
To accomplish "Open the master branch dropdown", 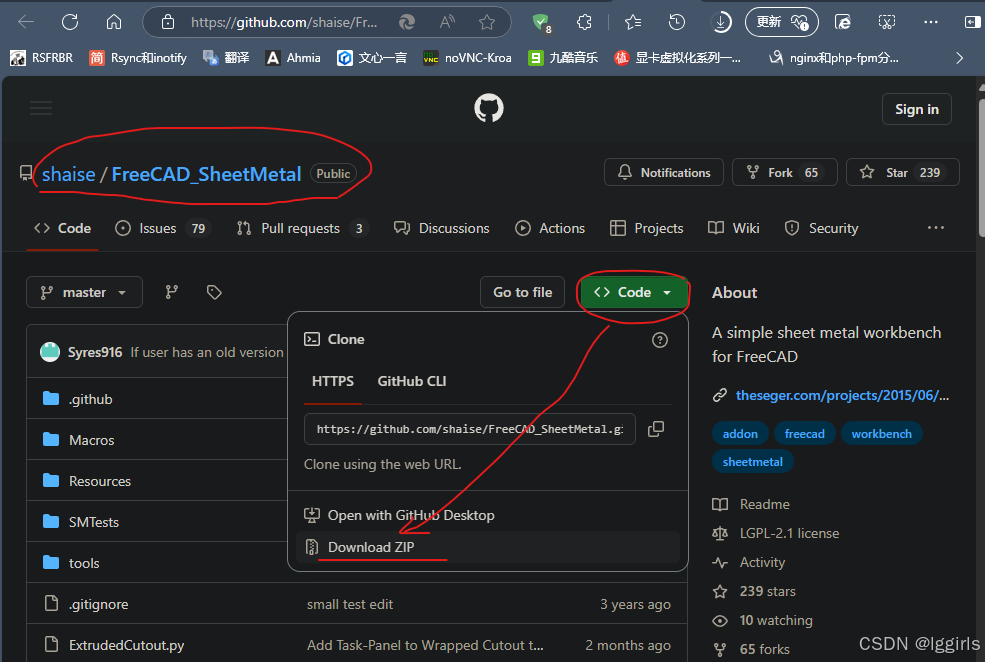I will coord(84,292).
